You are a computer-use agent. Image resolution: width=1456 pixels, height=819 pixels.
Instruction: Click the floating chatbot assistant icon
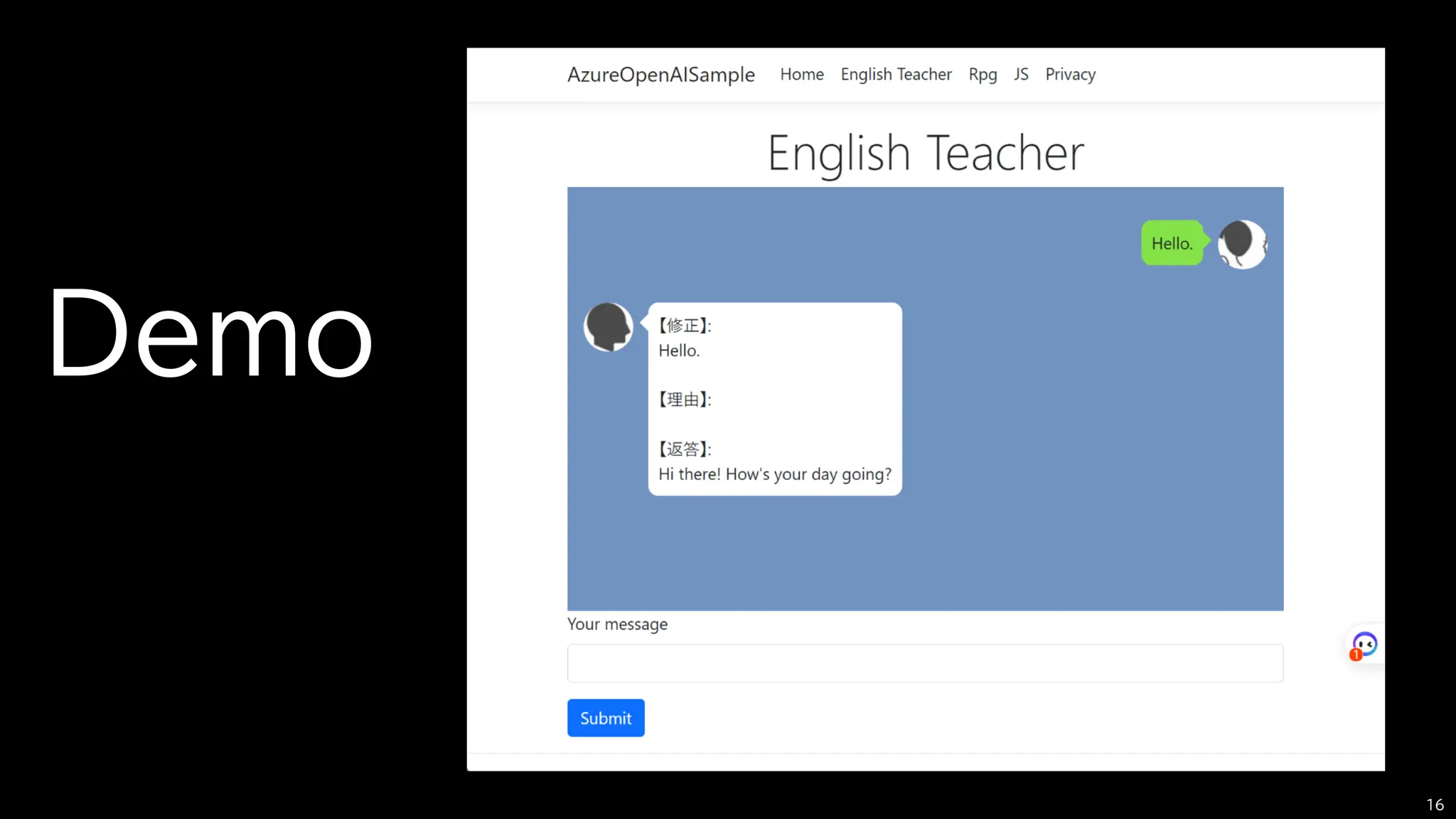1365,644
